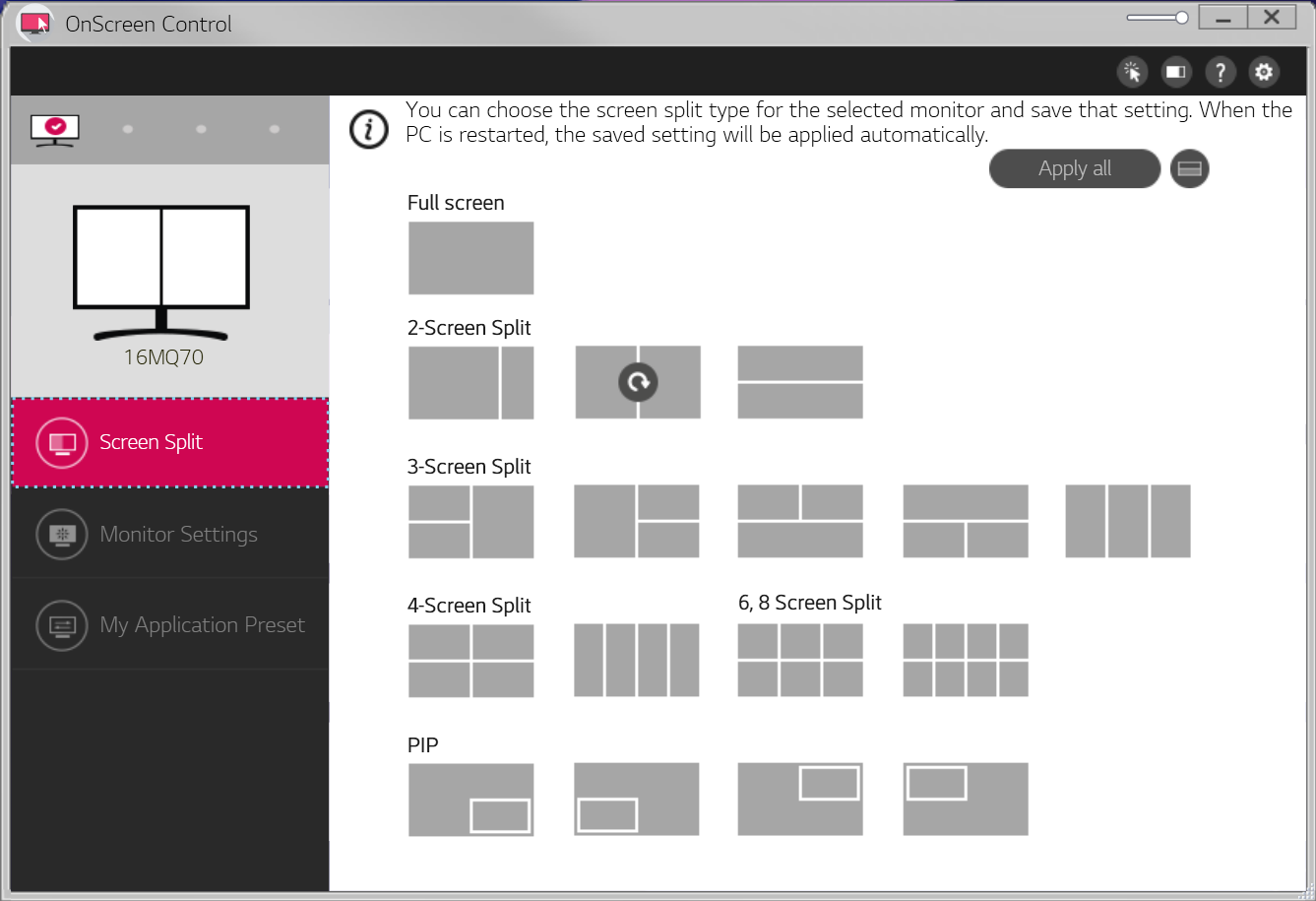Click the layout icon beside Apply all
Viewport: 1316px width, 901px height.
pos(1189,168)
